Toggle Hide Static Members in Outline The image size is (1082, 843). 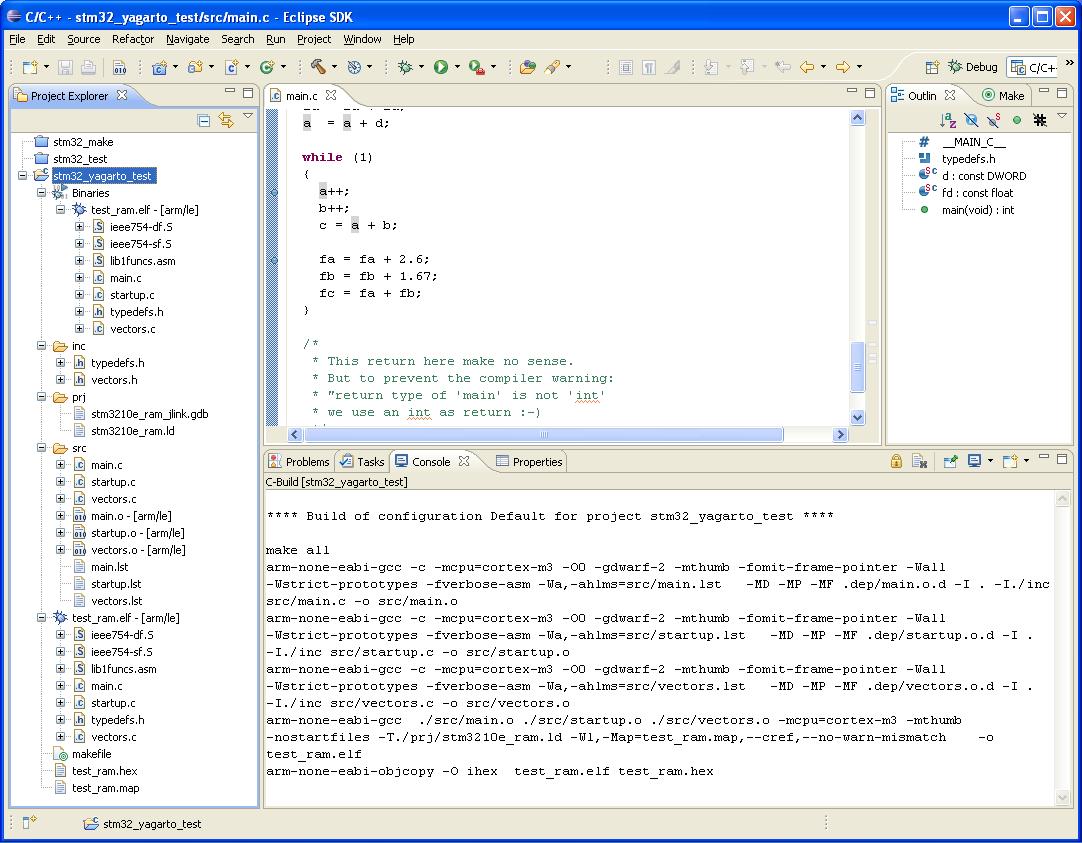[x=994, y=120]
